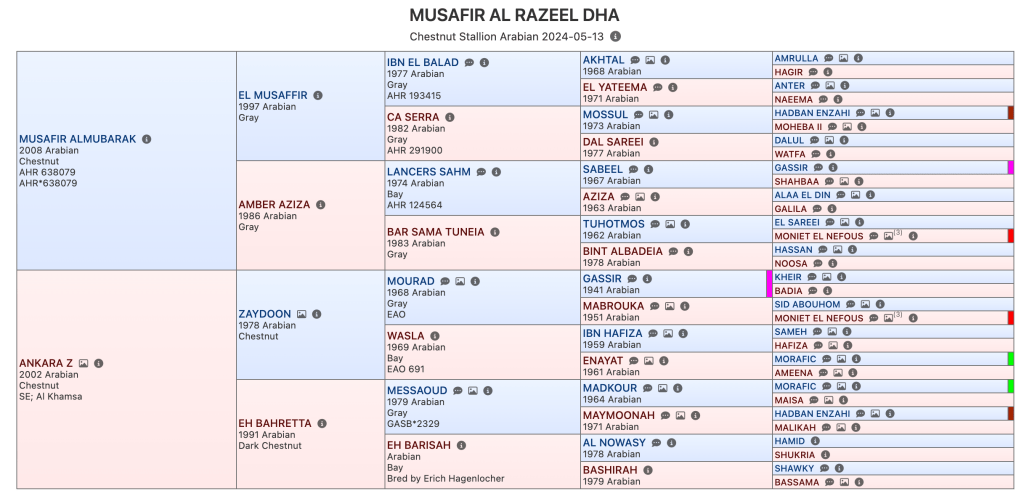This screenshot has height=493, width=1024.
Task: Select EH BARISAH name link
Action: (419, 445)
